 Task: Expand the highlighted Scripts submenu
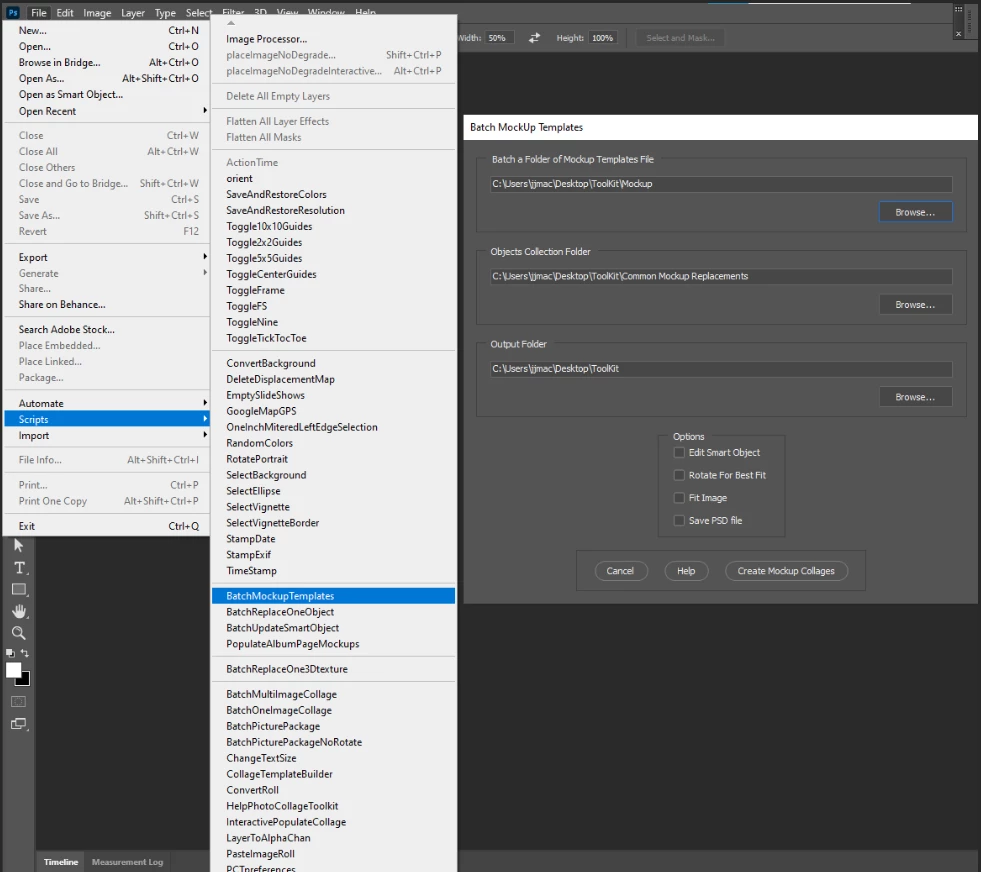[x=106, y=419]
